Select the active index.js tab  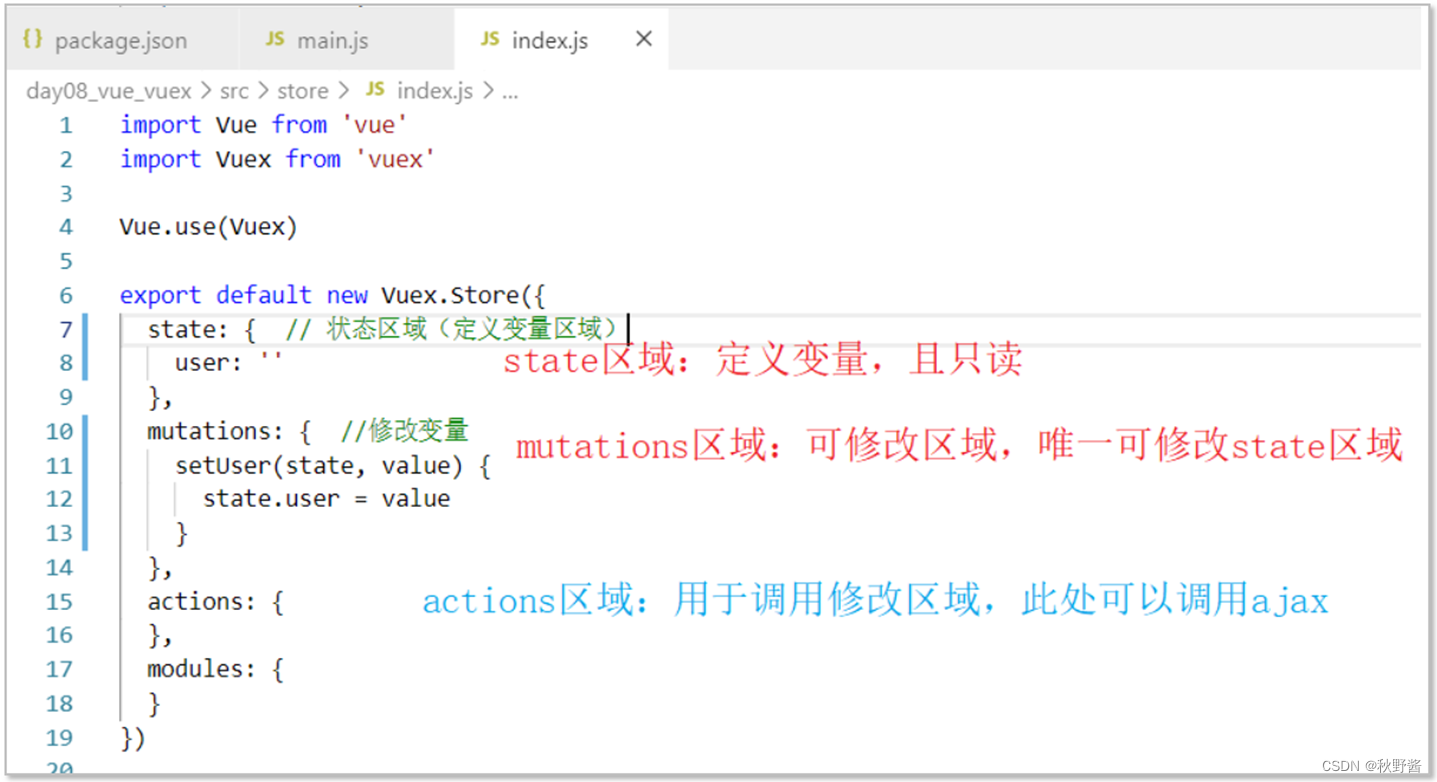(549, 39)
